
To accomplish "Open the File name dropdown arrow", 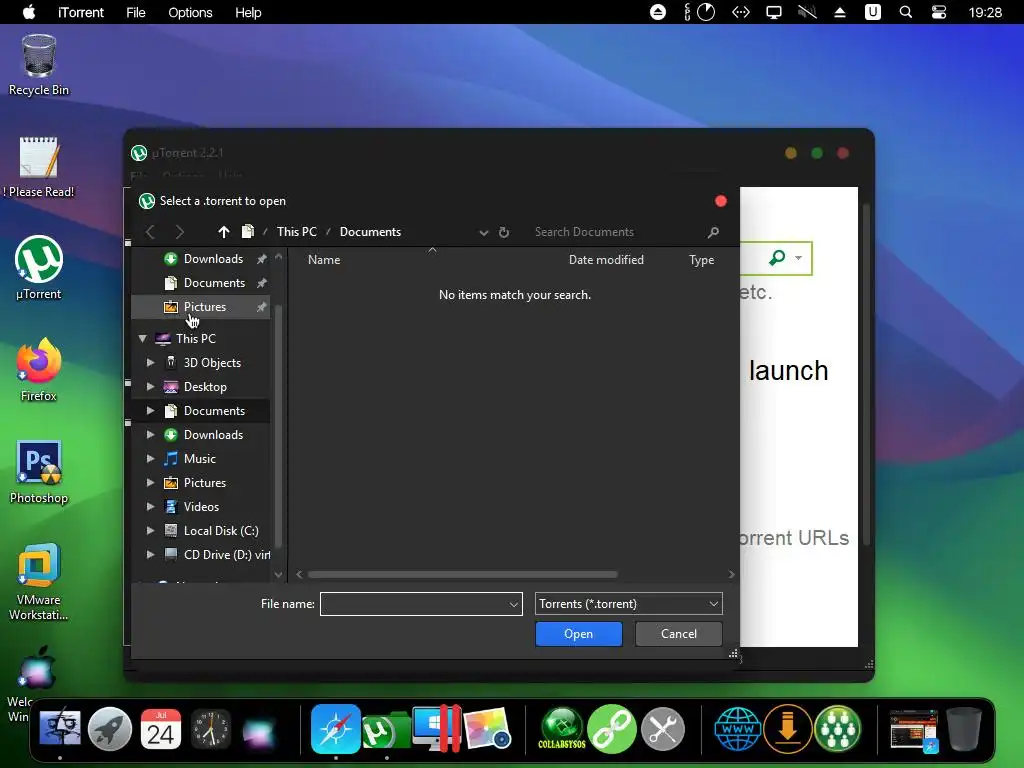I will pyautogui.click(x=514, y=604).
